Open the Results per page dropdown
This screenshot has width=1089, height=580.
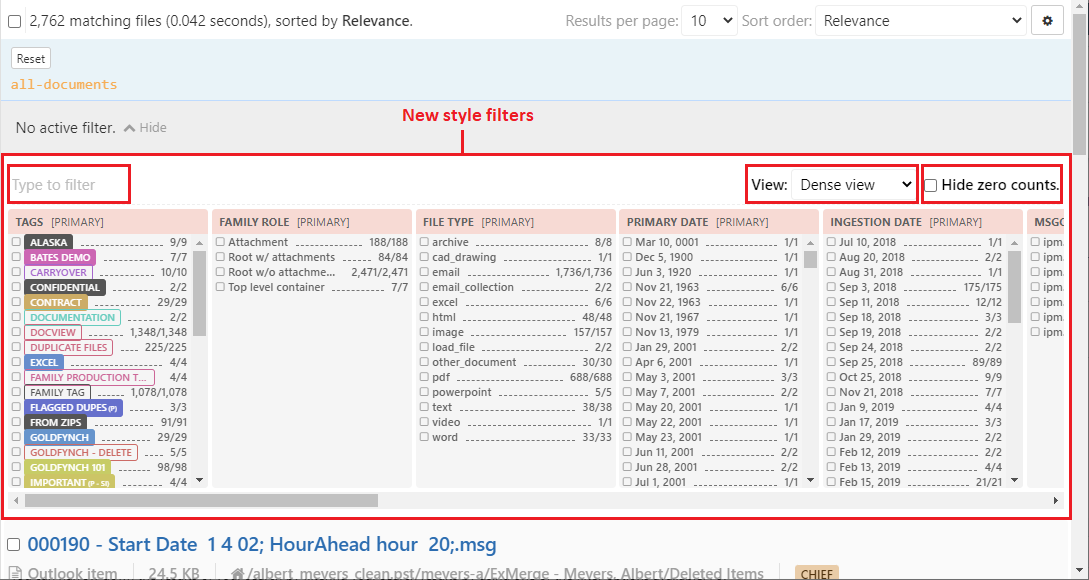coord(708,21)
